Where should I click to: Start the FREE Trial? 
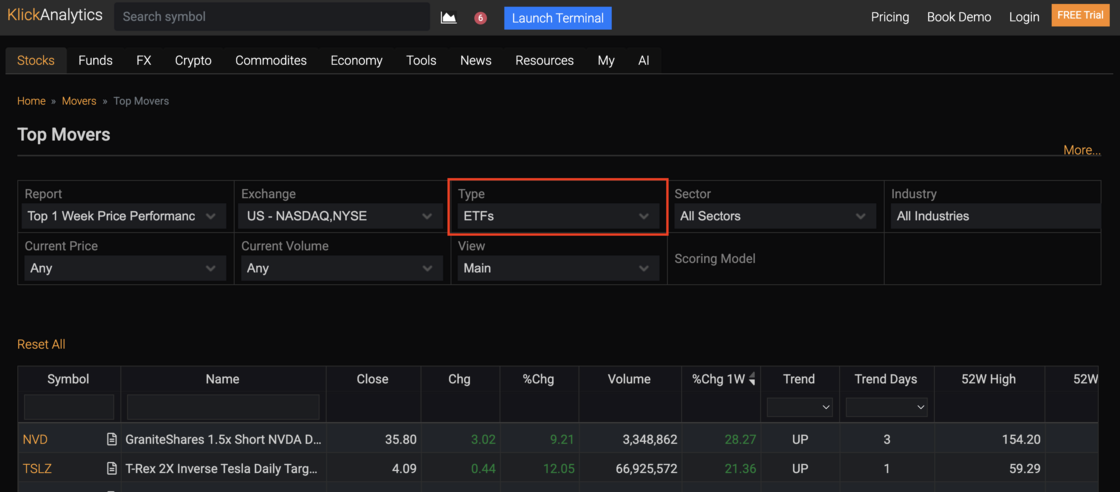click(x=1080, y=15)
